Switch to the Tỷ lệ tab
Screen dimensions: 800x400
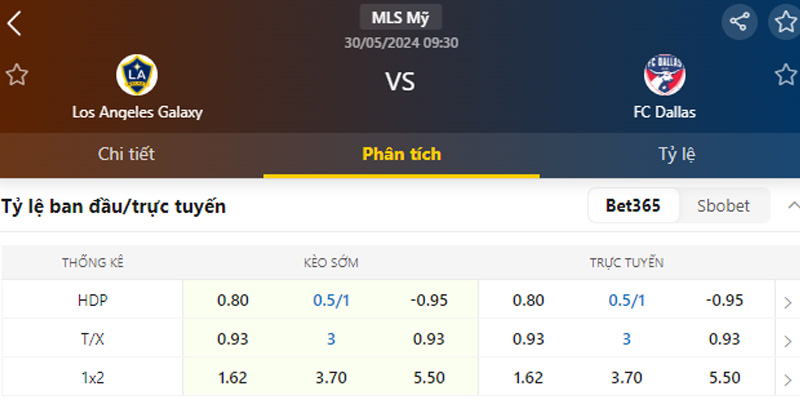676,154
